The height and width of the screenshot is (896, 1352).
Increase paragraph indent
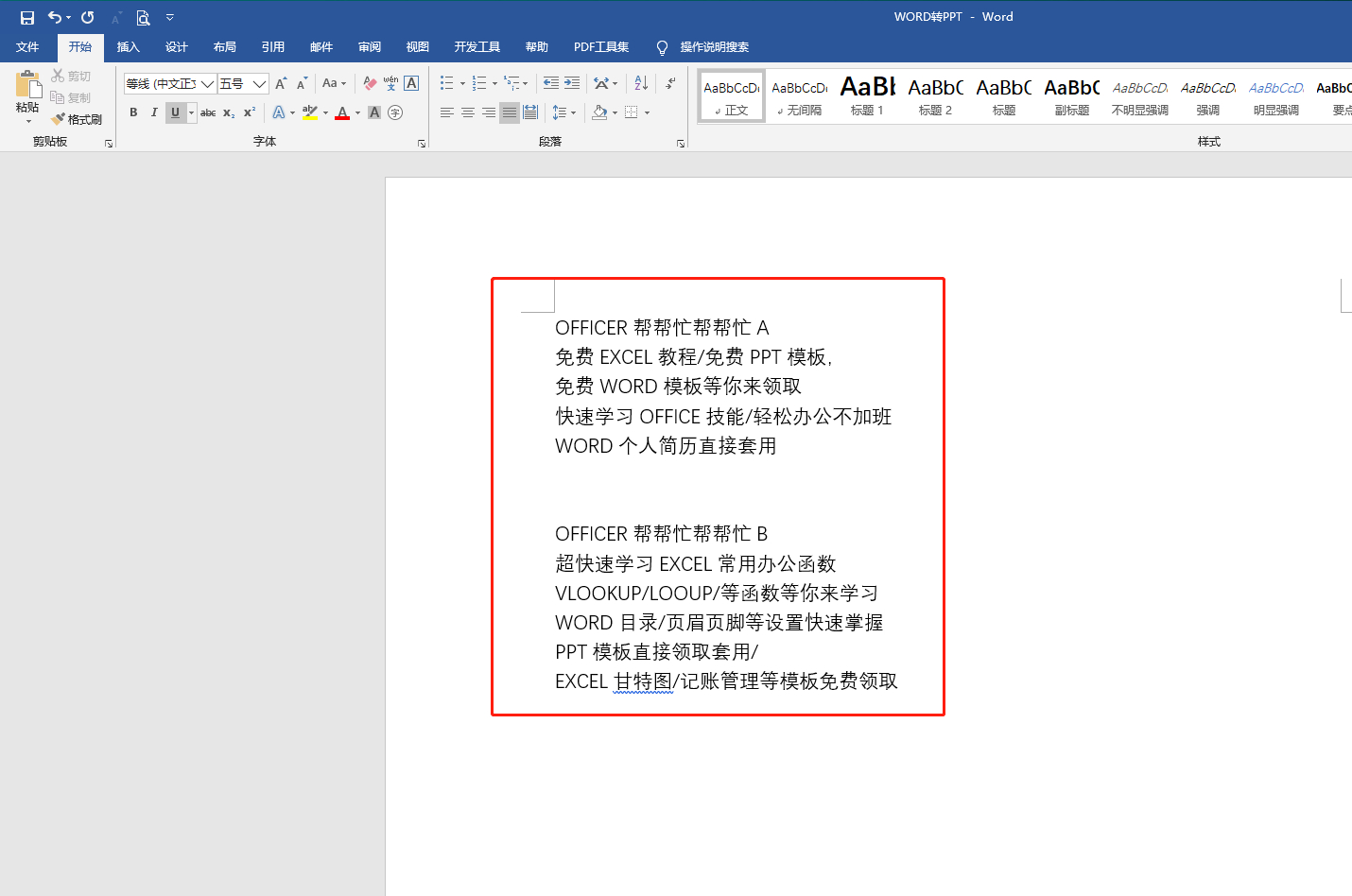pyautogui.click(x=572, y=83)
